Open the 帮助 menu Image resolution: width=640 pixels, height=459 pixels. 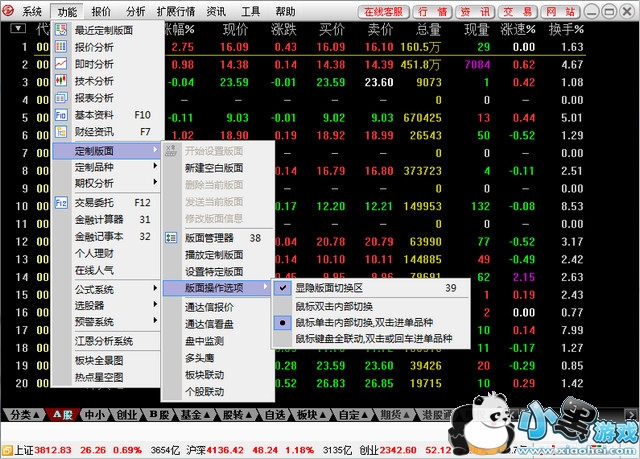(x=285, y=11)
